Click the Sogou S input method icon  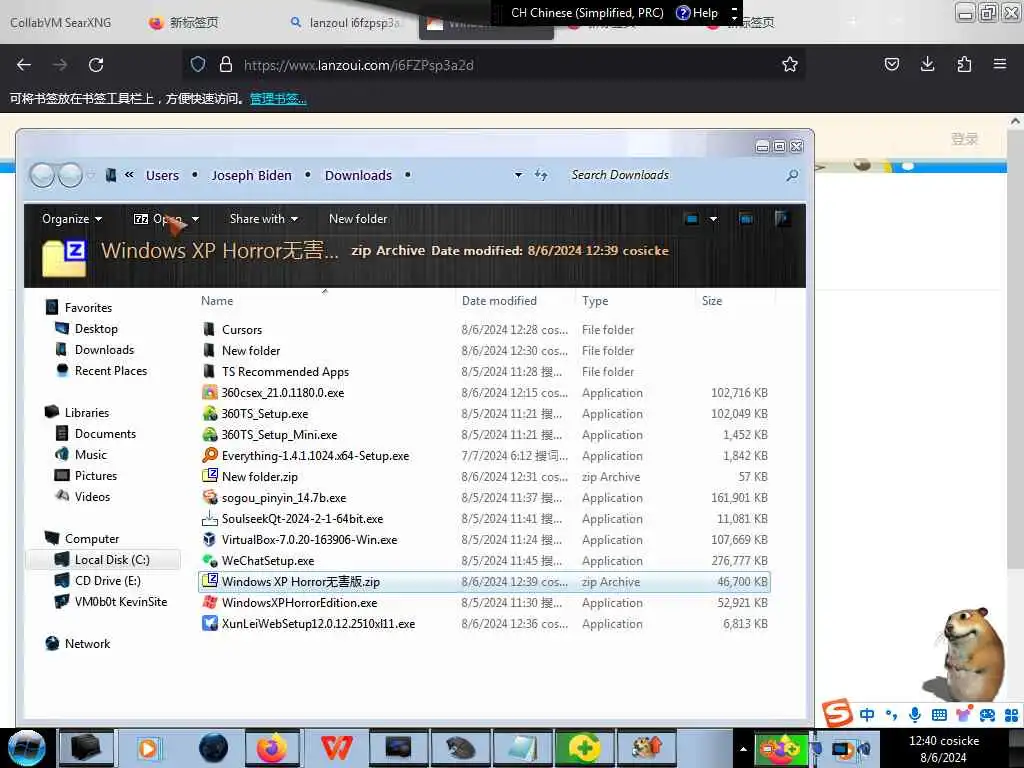(x=837, y=713)
